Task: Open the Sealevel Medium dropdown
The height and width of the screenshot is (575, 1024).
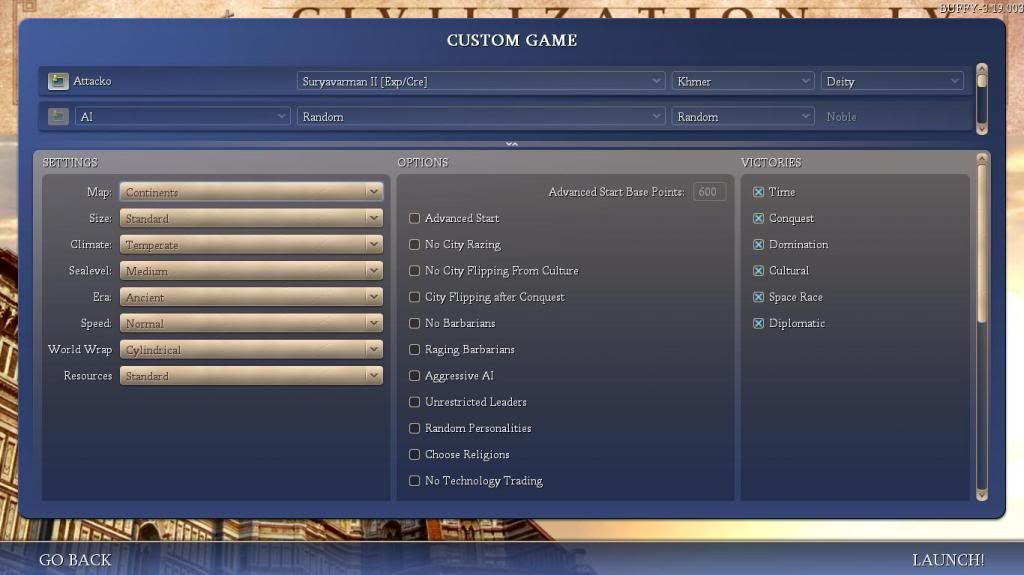Action: (251, 271)
